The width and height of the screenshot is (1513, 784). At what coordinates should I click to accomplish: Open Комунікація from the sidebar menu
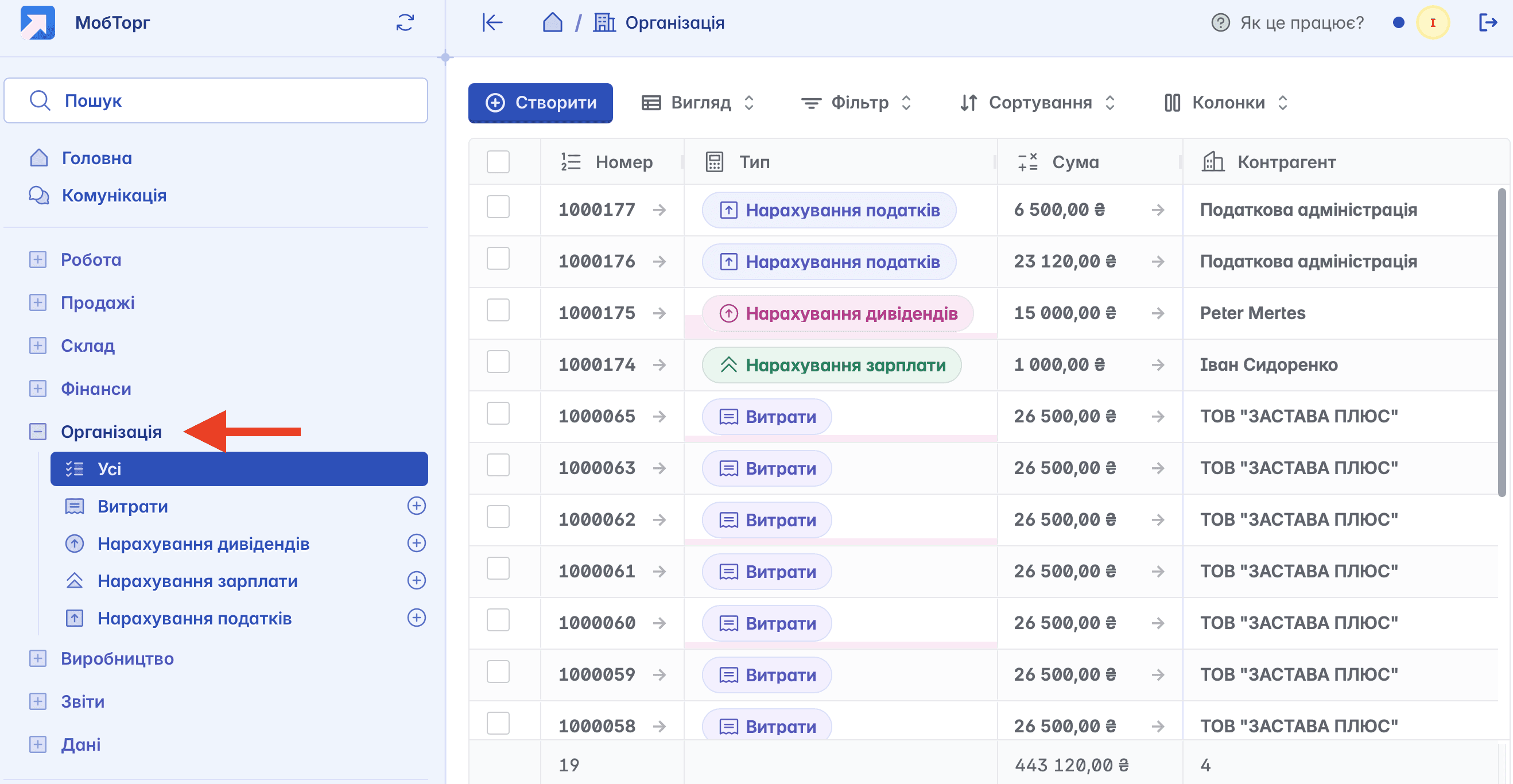pyautogui.click(x=114, y=195)
